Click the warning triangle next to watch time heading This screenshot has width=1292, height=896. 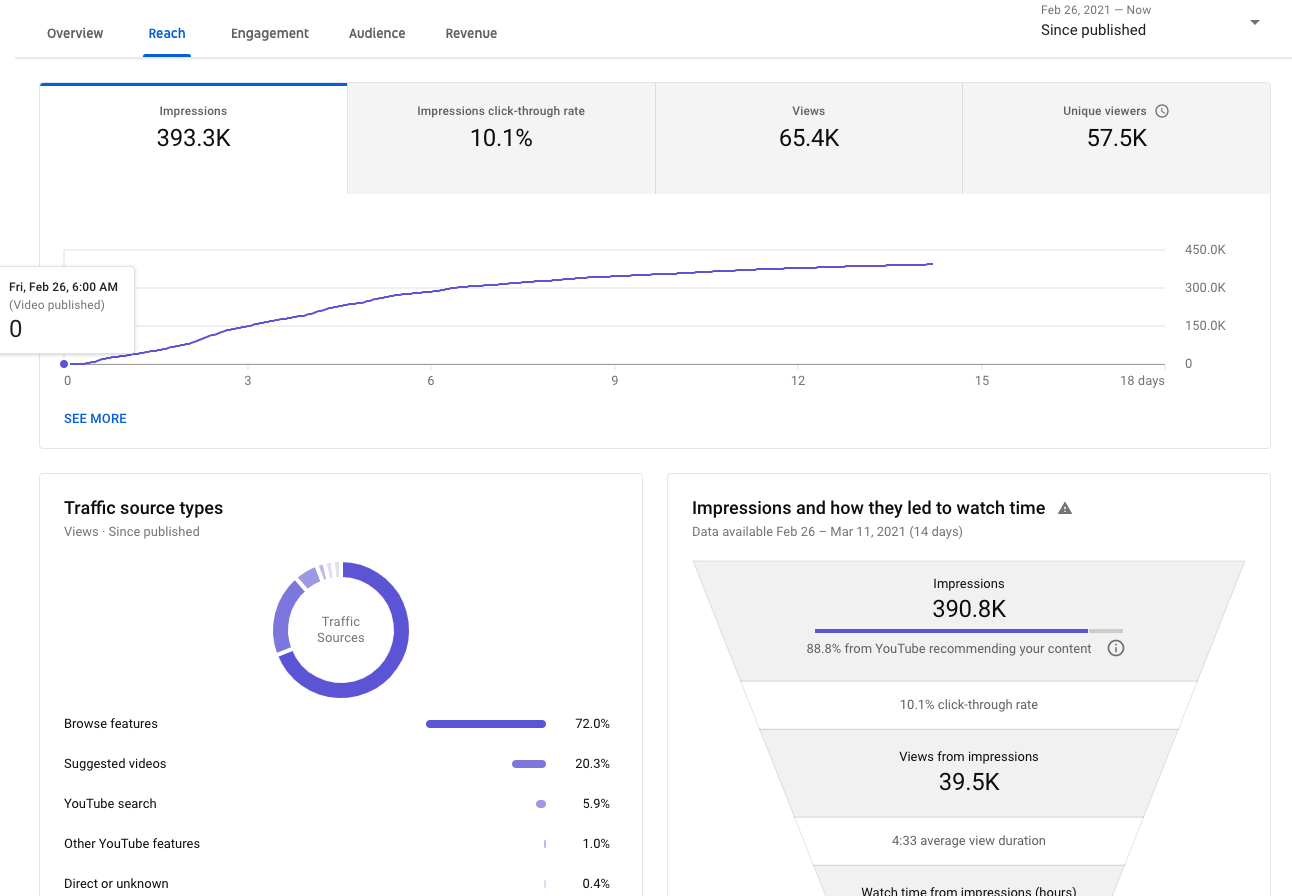(x=1065, y=508)
